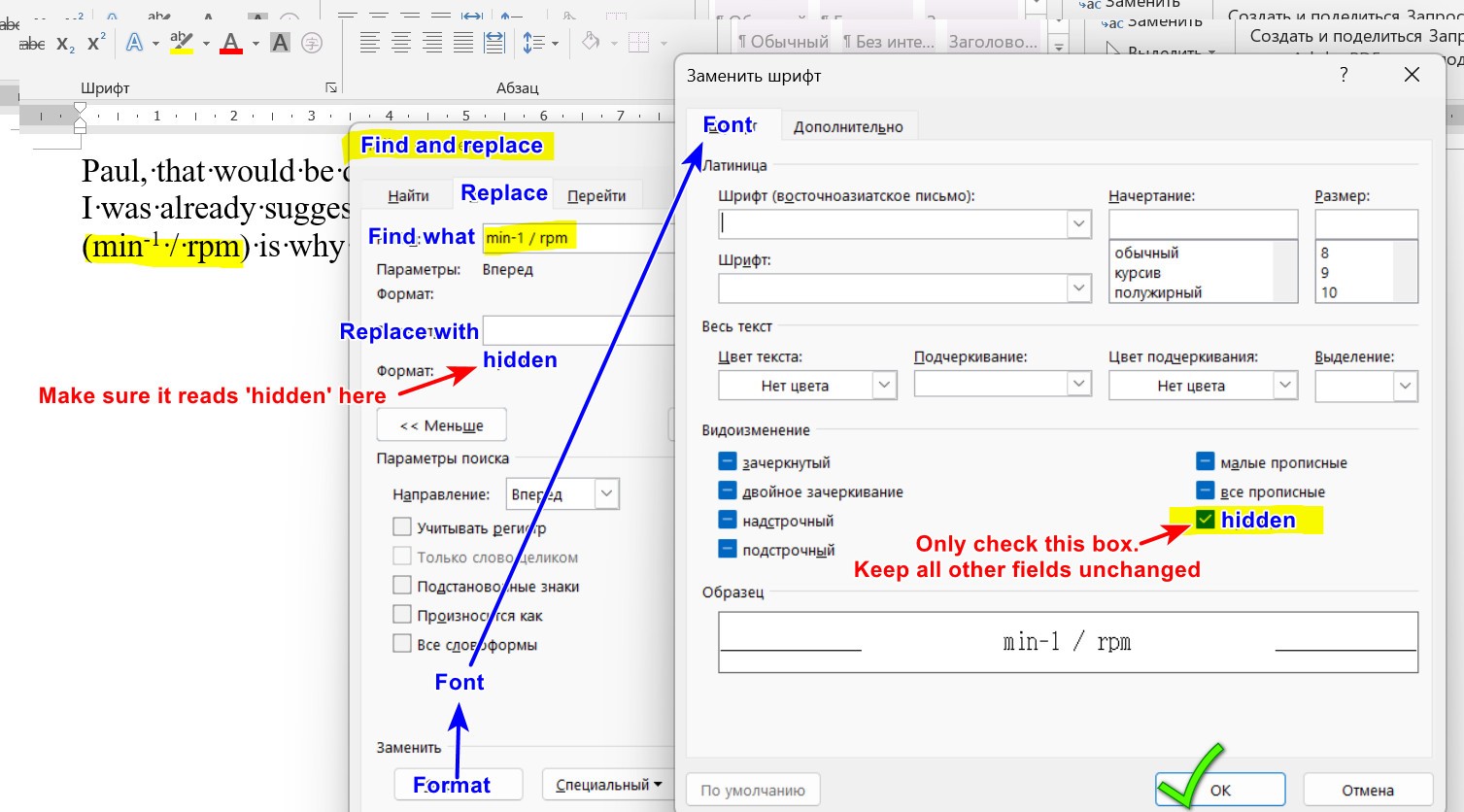The height and width of the screenshot is (812, 1464).
Task: Open the Цвет подчеркивания dropdown
Action: [x=1203, y=386]
